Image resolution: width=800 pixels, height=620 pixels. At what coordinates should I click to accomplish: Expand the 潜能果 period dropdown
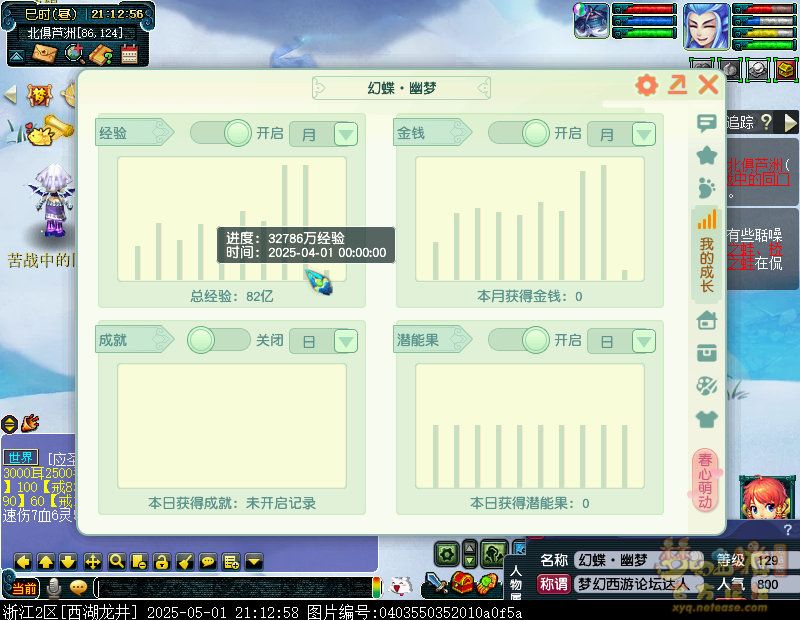point(644,341)
